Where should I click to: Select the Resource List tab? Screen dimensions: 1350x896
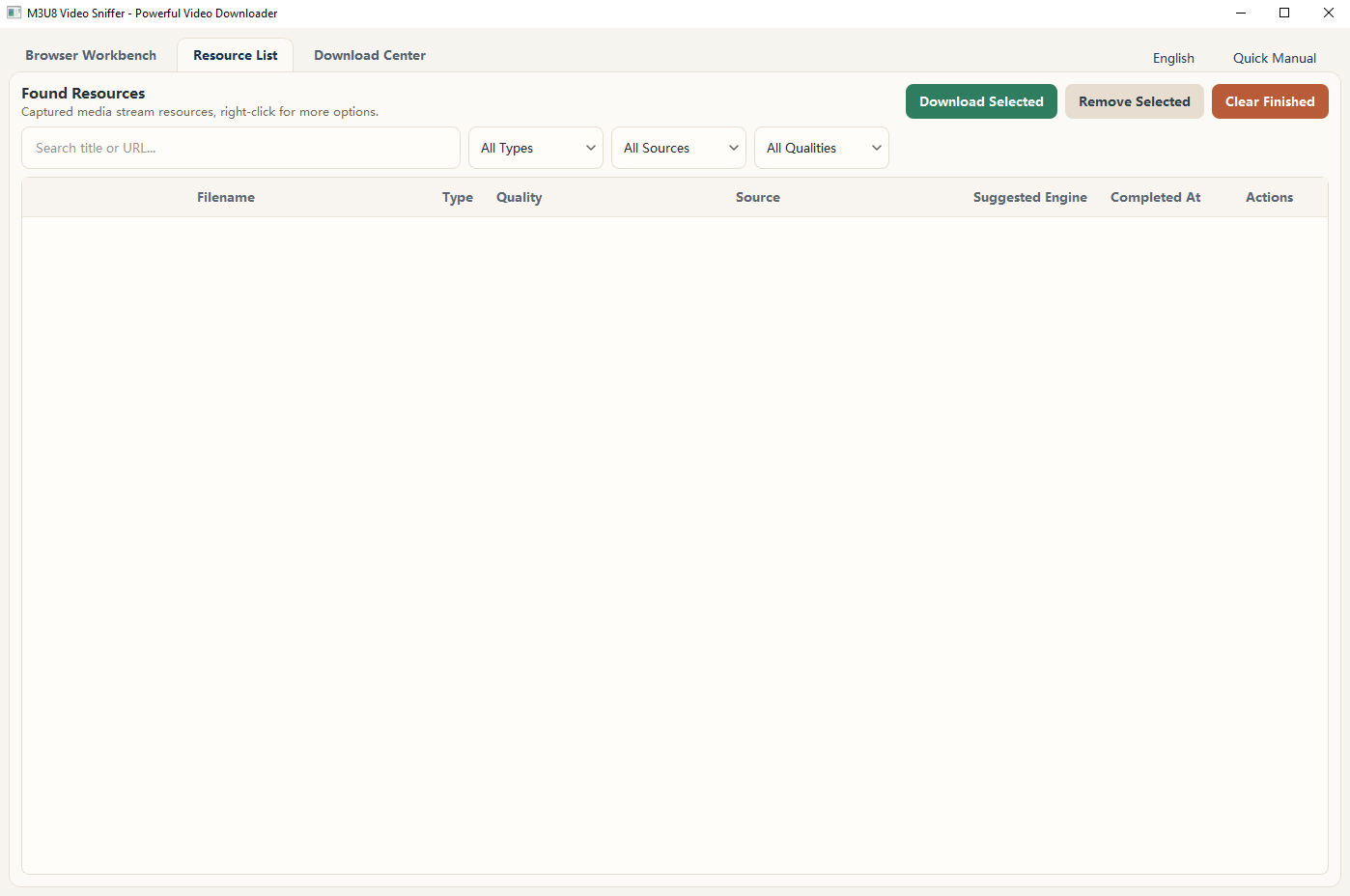click(235, 55)
